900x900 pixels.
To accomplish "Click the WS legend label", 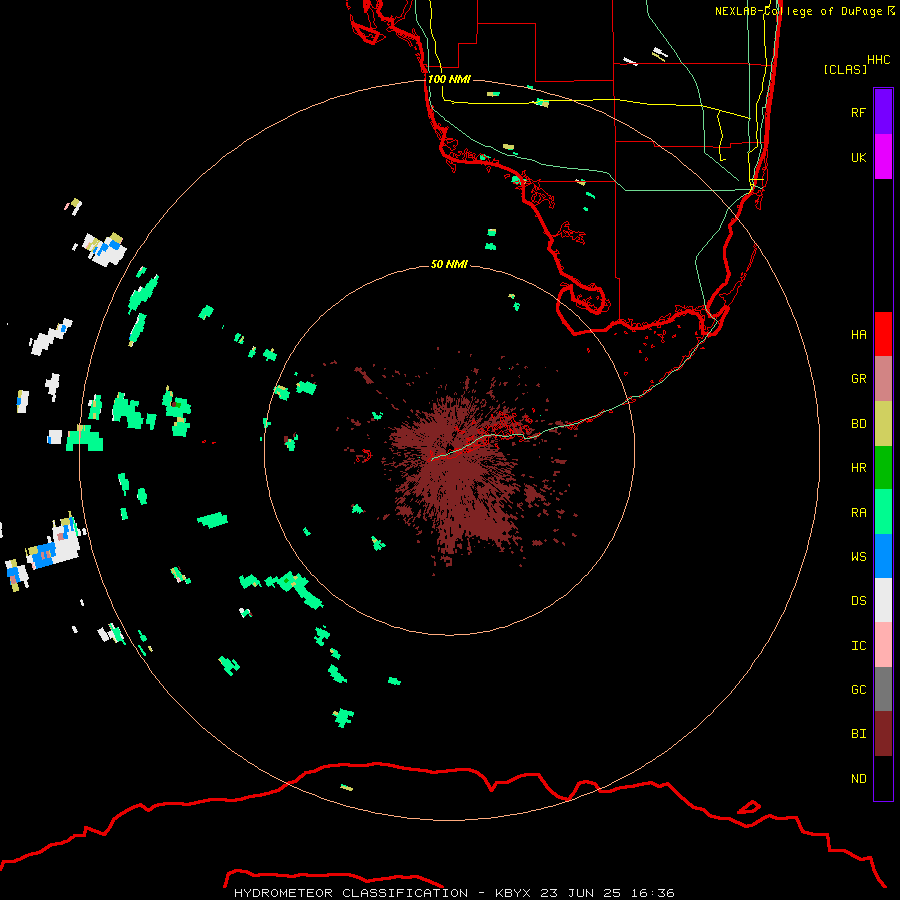I will click(858, 556).
